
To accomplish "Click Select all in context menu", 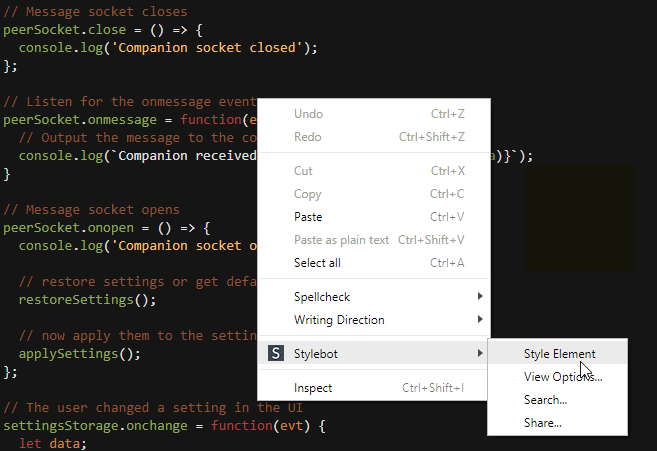I will point(317,263).
